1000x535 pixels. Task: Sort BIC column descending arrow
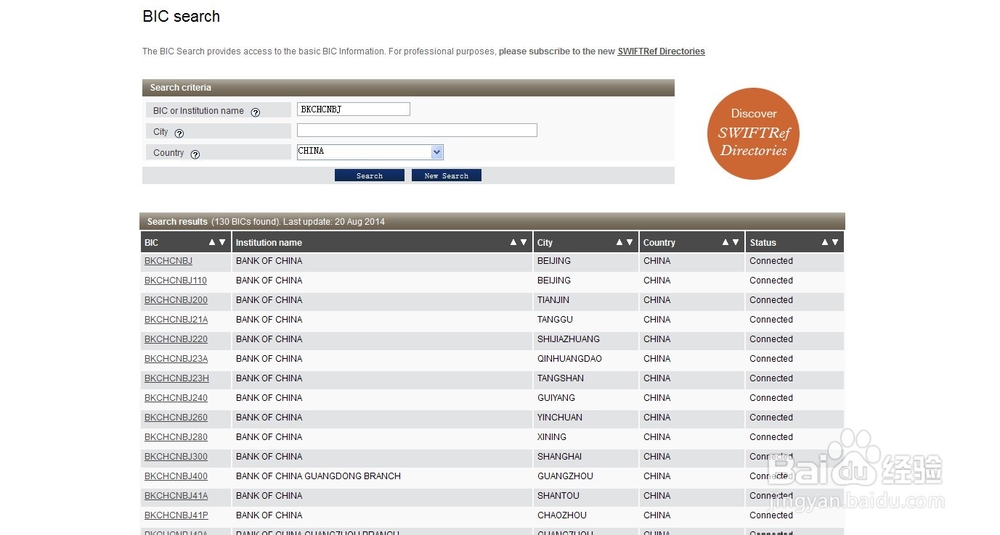tap(222, 242)
